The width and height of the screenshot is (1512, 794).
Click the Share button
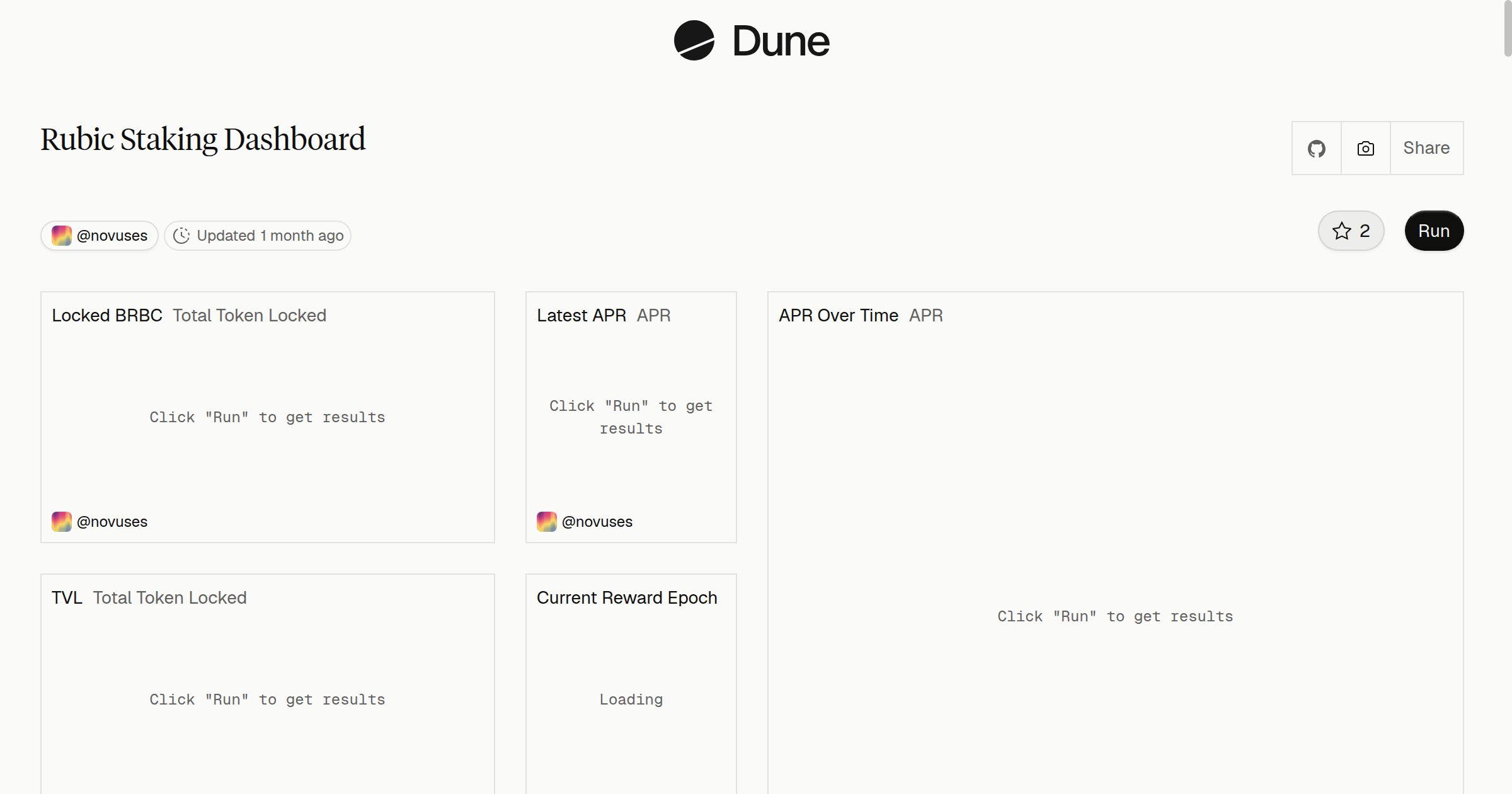[1426, 148]
